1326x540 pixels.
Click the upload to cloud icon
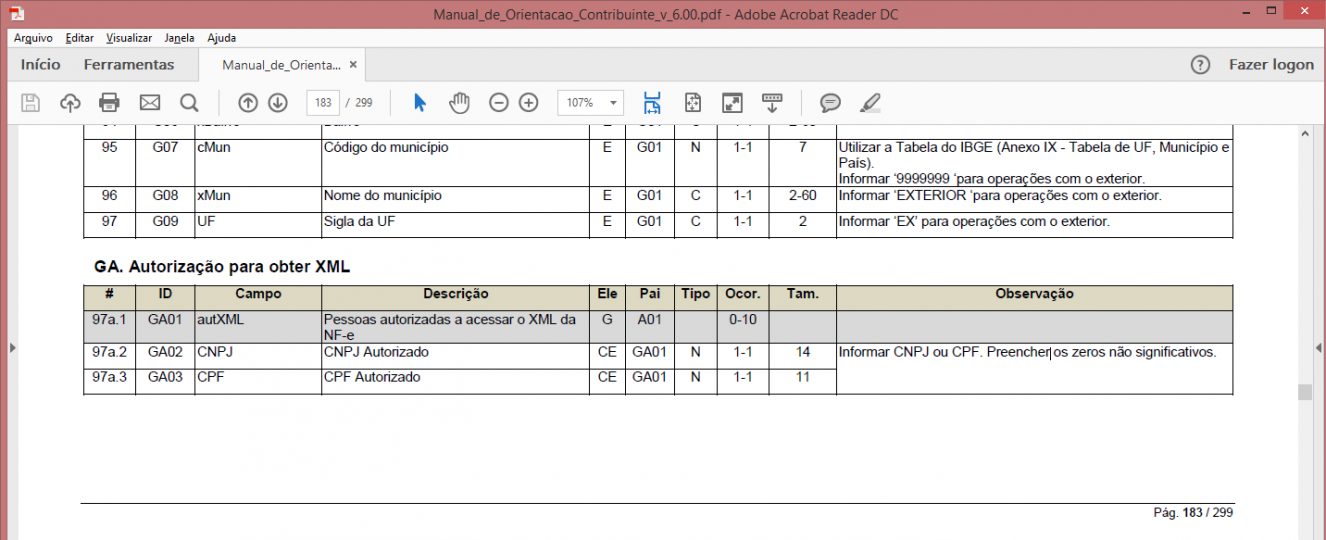click(70, 102)
